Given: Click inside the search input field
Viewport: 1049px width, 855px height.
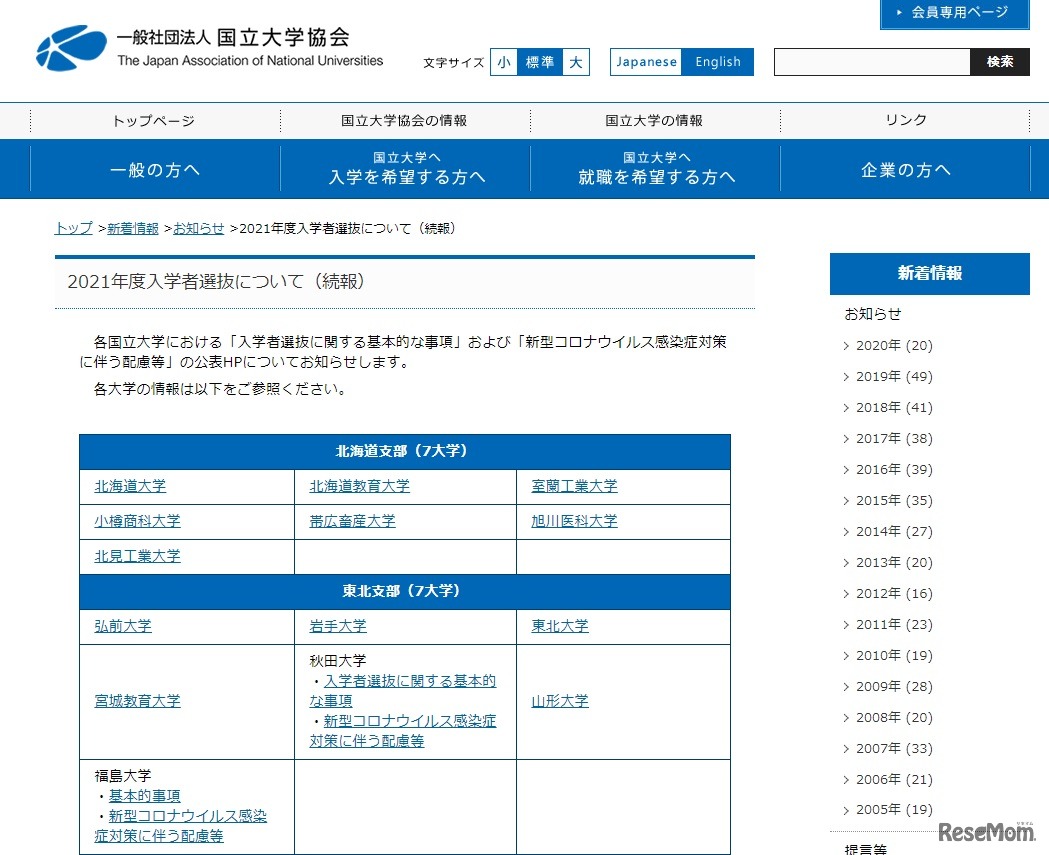Looking at the screenshot, I should pyautogui.click(x=870, y=61).
